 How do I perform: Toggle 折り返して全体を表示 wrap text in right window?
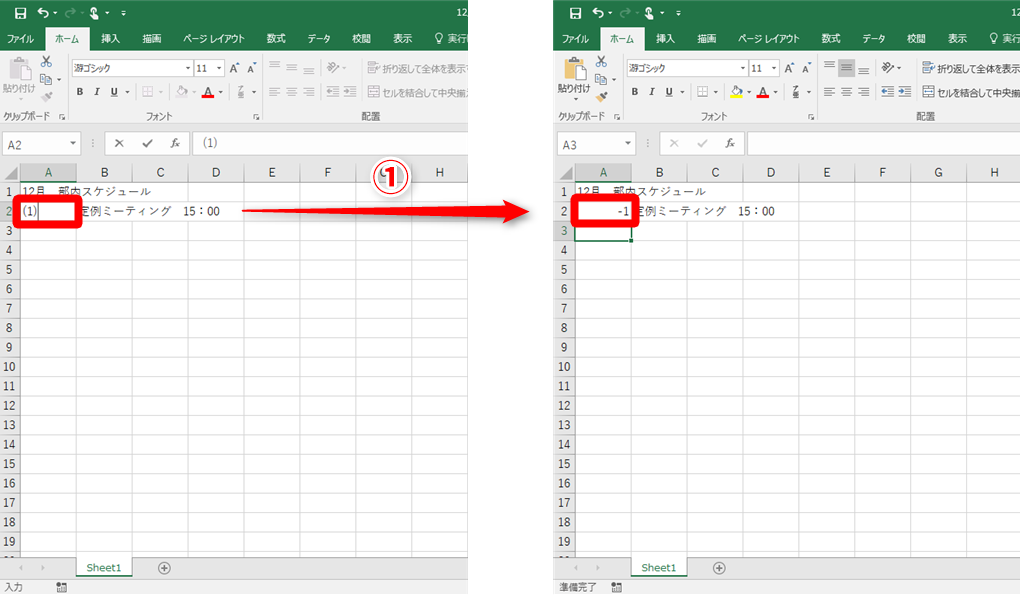click(971, 68)
